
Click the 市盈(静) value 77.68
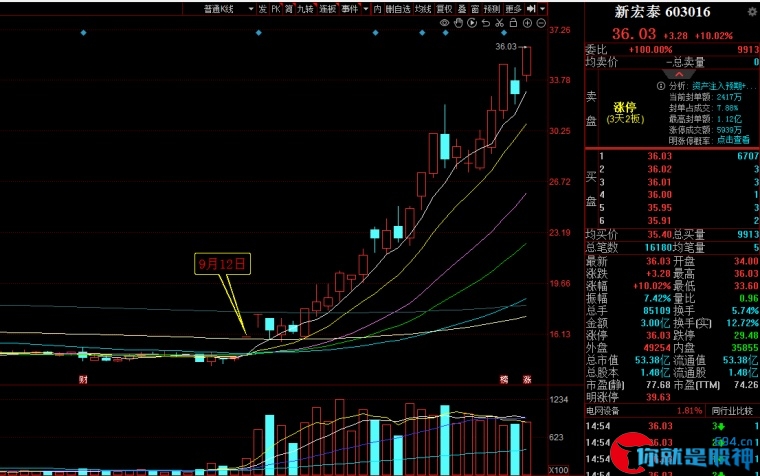658,385
